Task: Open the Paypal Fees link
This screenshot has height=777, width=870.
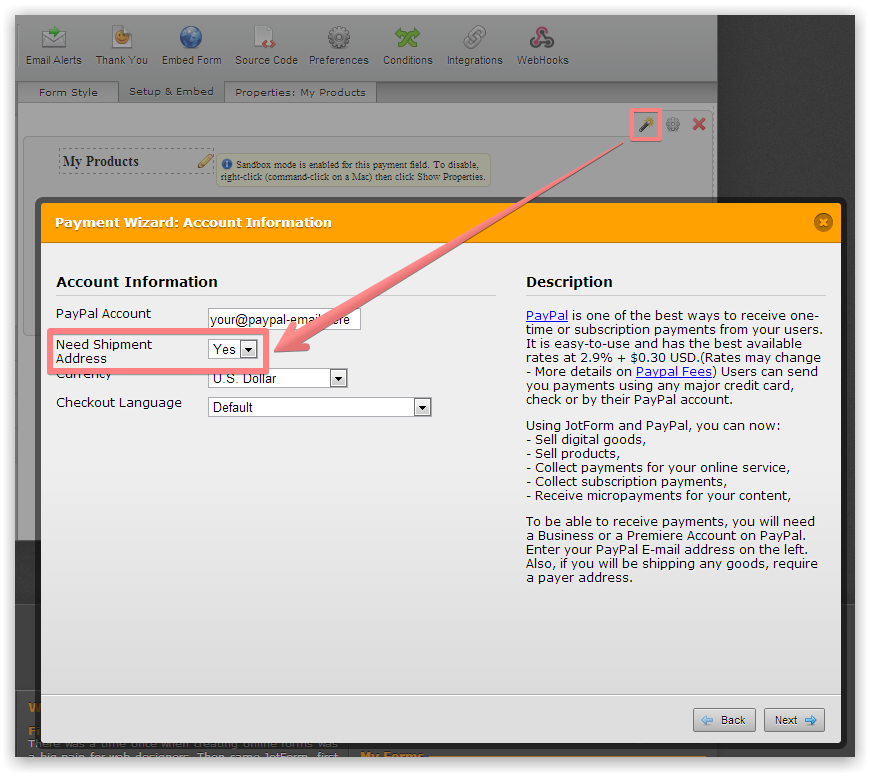Action: (674, 371)
